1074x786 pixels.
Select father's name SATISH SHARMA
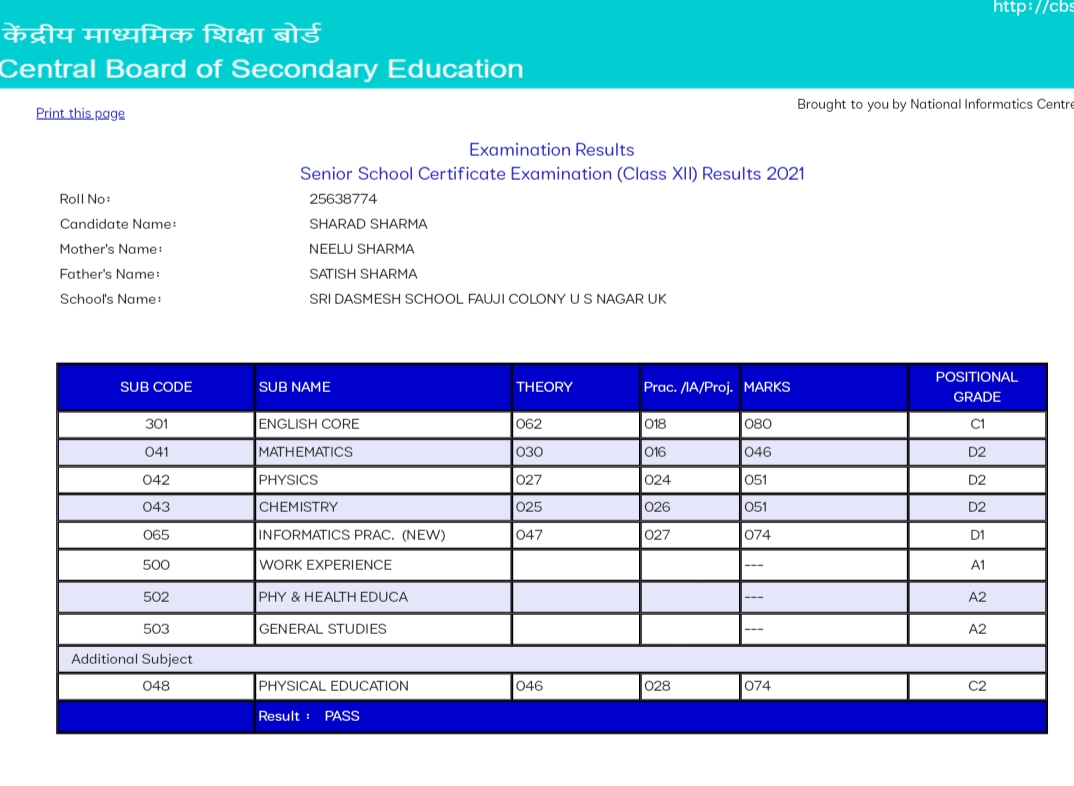[363, 274]
